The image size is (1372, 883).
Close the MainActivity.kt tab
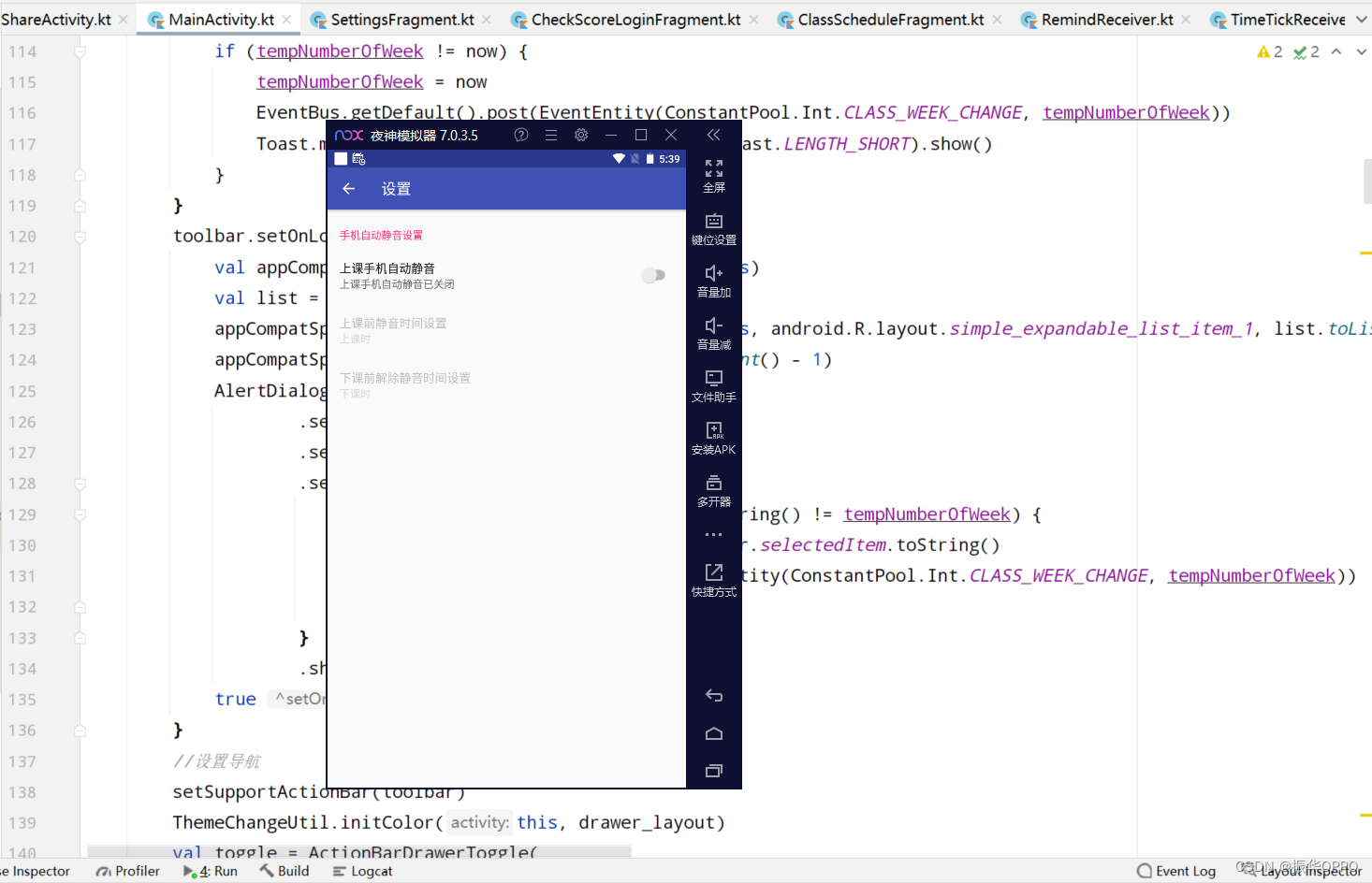[287, 20]
